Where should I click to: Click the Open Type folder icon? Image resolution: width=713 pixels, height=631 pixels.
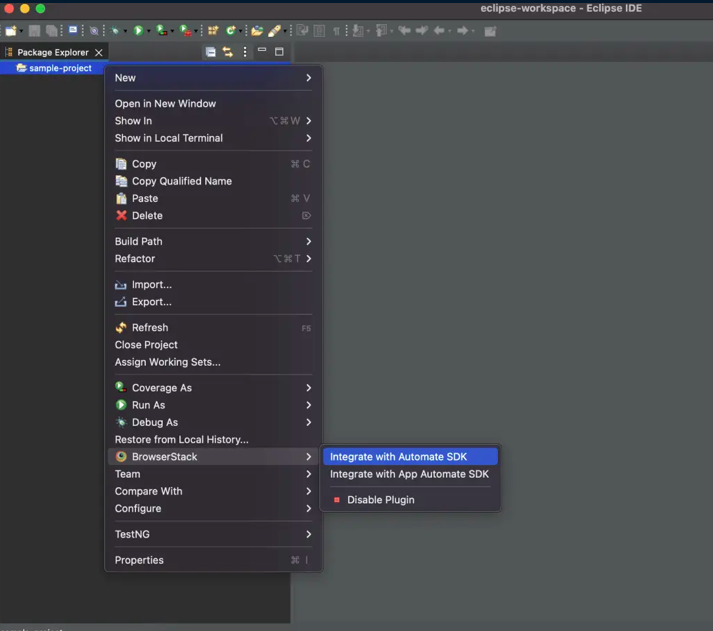257,30
